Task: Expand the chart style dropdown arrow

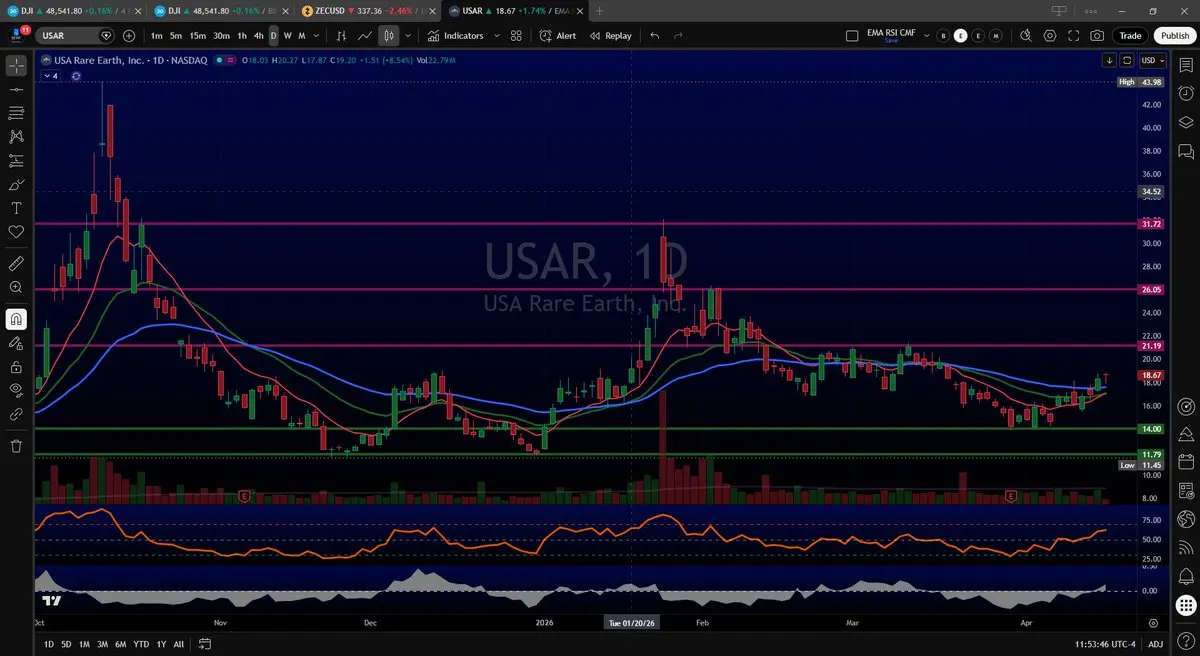Action: [406, 35]
